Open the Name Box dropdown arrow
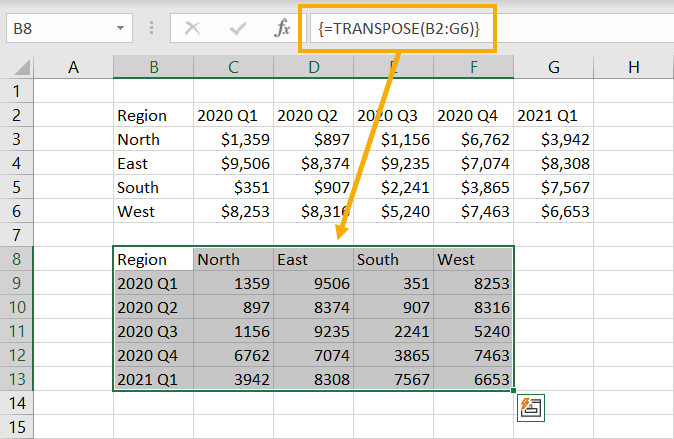This screenshot has height=439, width=674. tap(120, 28)
